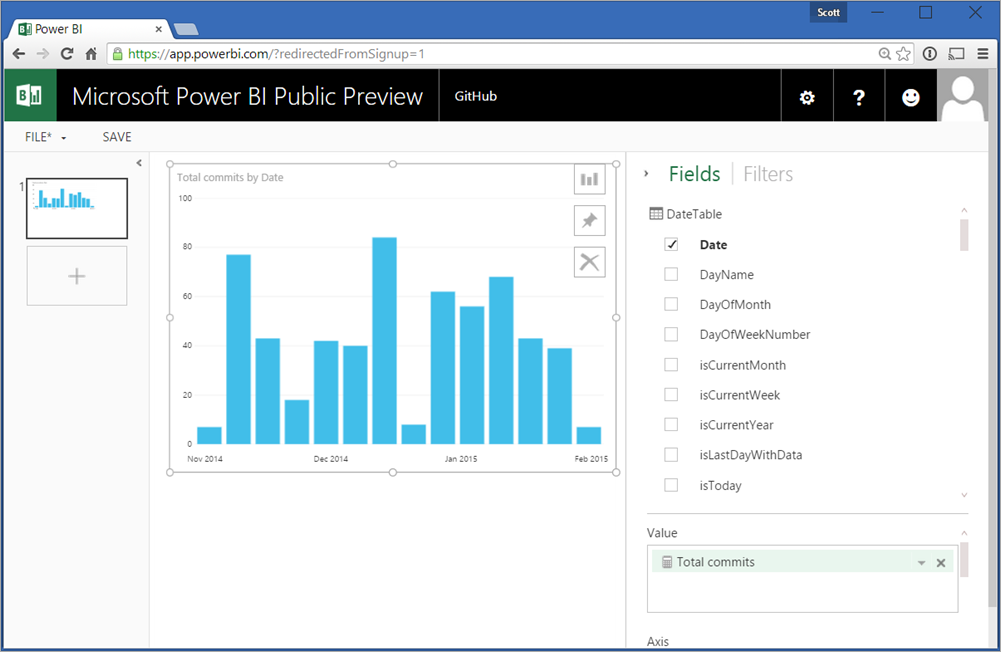This screenshot has width=1001, height=652.
Task: Uncheck the Date field checkbox
Action: click(671, 244)
